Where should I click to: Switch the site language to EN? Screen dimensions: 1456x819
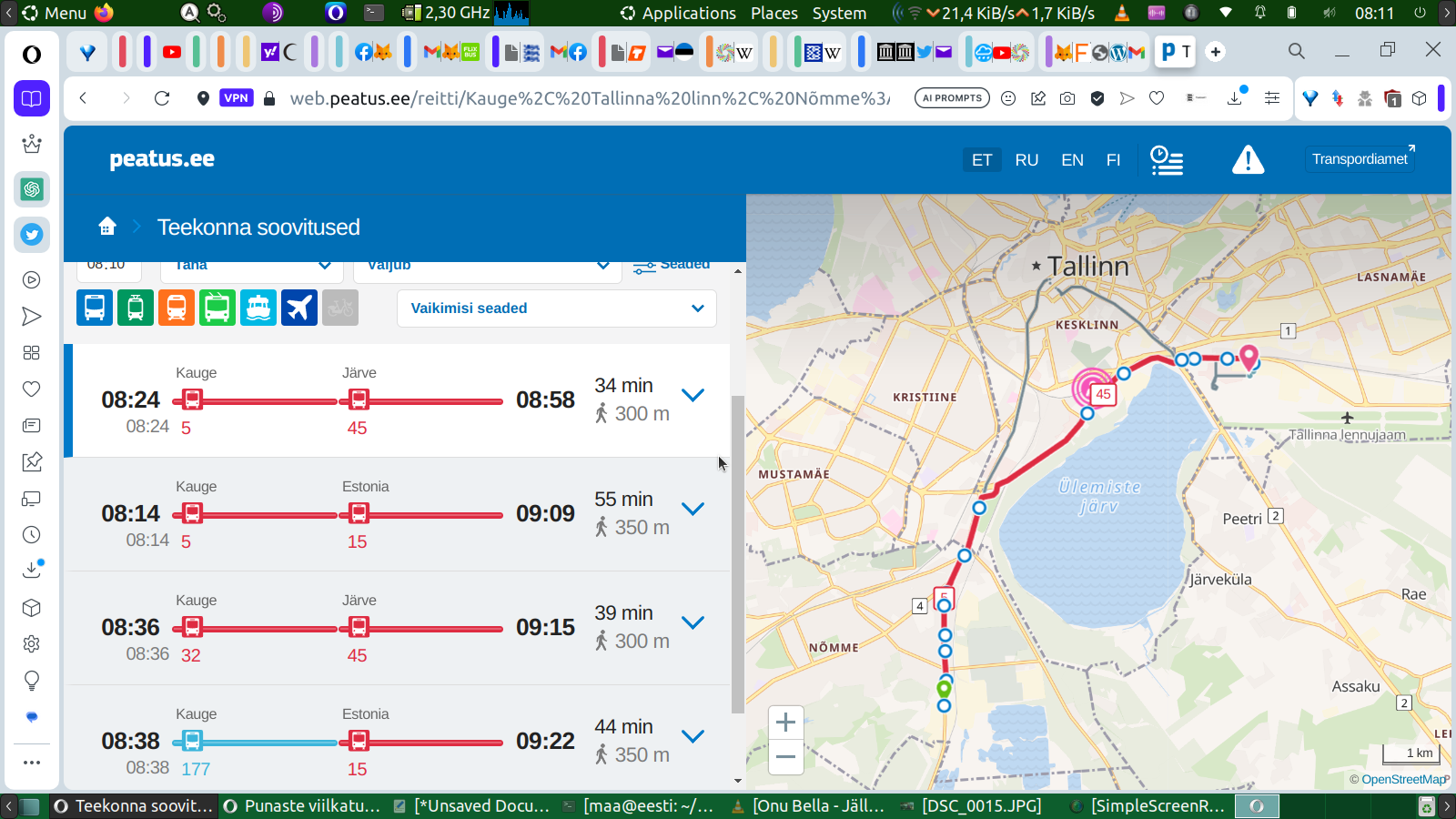pyautogui.click(x=1072, y=160)
